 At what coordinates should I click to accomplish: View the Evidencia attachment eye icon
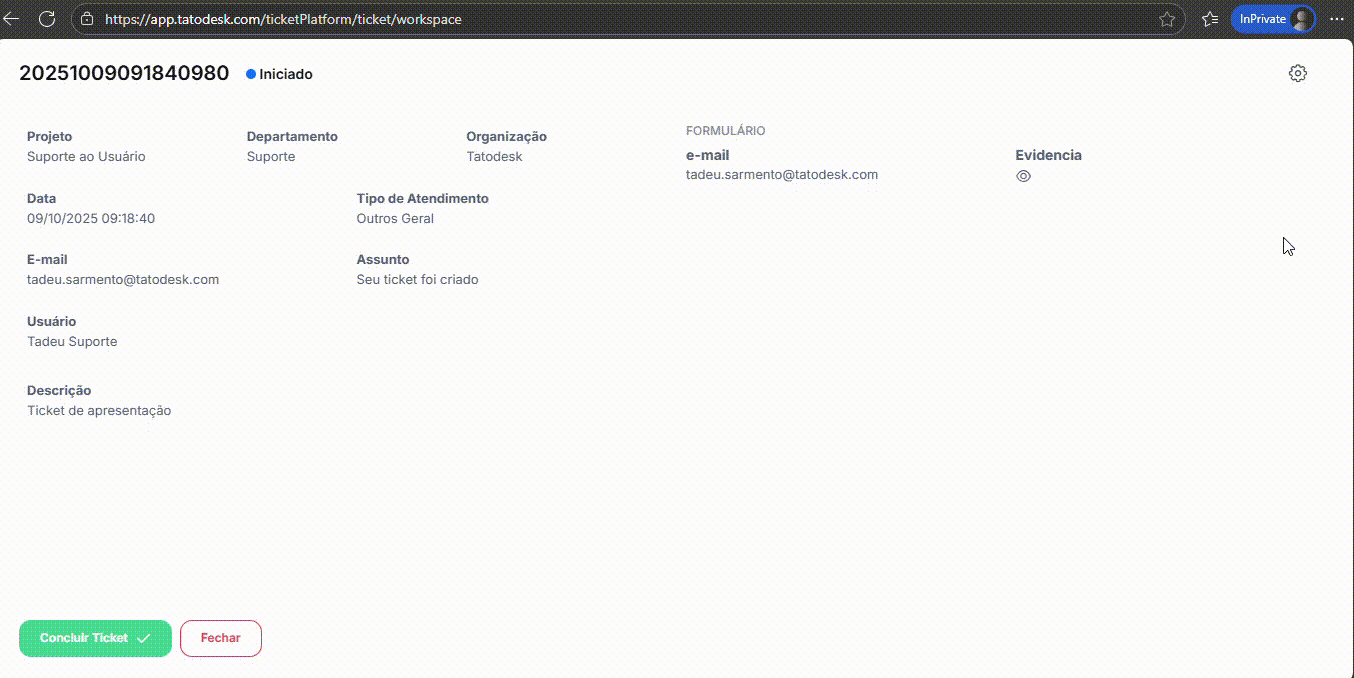[1023, 176]
